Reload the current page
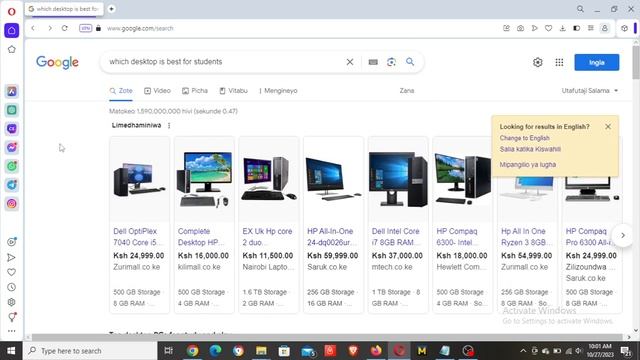Viewport: 640px width, 360px height. point(64,28)
